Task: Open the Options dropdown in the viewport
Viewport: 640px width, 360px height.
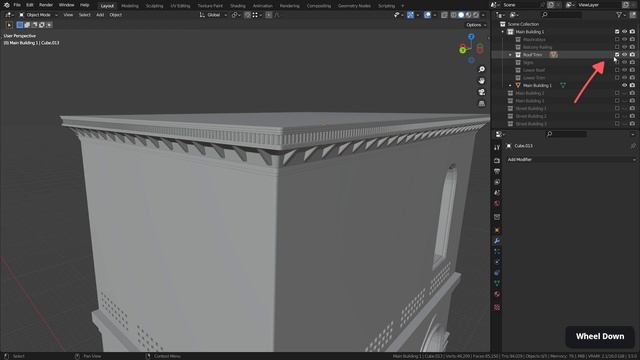Action: pyautogui.click(x=476, y=25)
